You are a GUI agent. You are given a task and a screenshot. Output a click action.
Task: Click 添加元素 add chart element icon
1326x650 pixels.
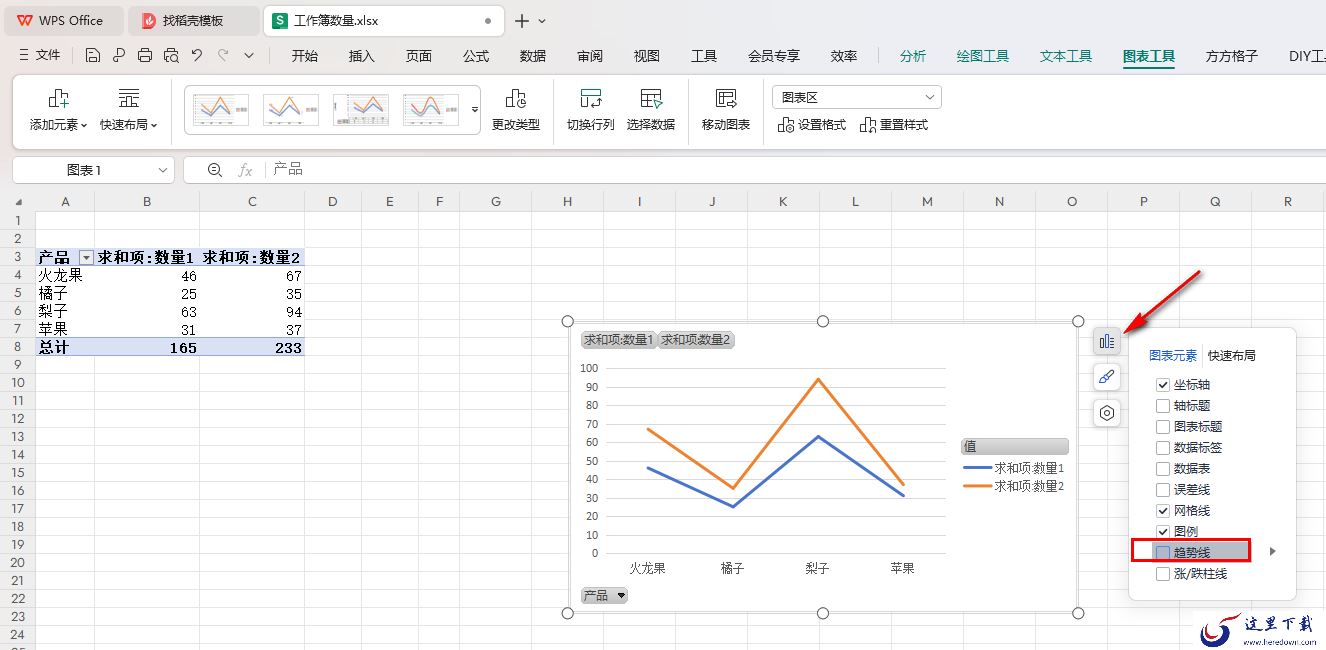tap(59, 99)
